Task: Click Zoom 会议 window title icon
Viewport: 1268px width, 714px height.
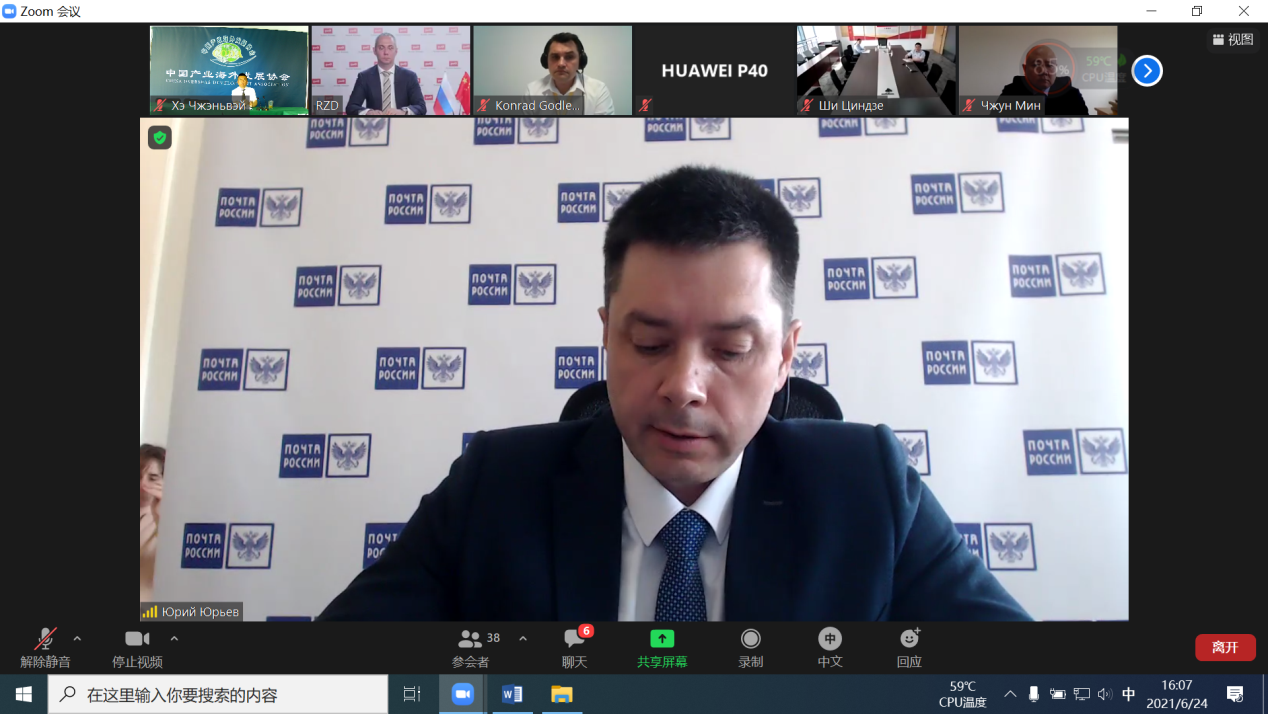Action: click(9, 11)
